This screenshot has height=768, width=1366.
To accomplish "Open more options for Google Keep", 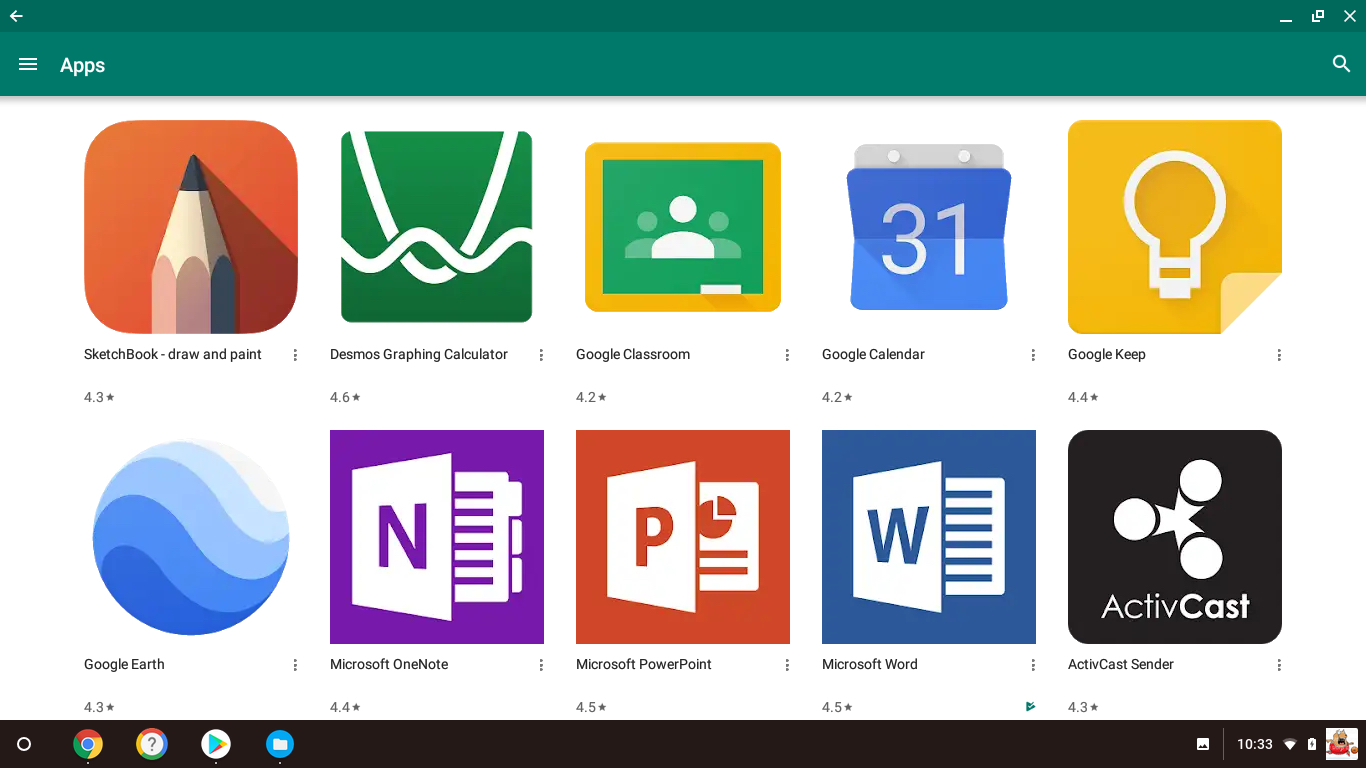I will (1279, 355).
